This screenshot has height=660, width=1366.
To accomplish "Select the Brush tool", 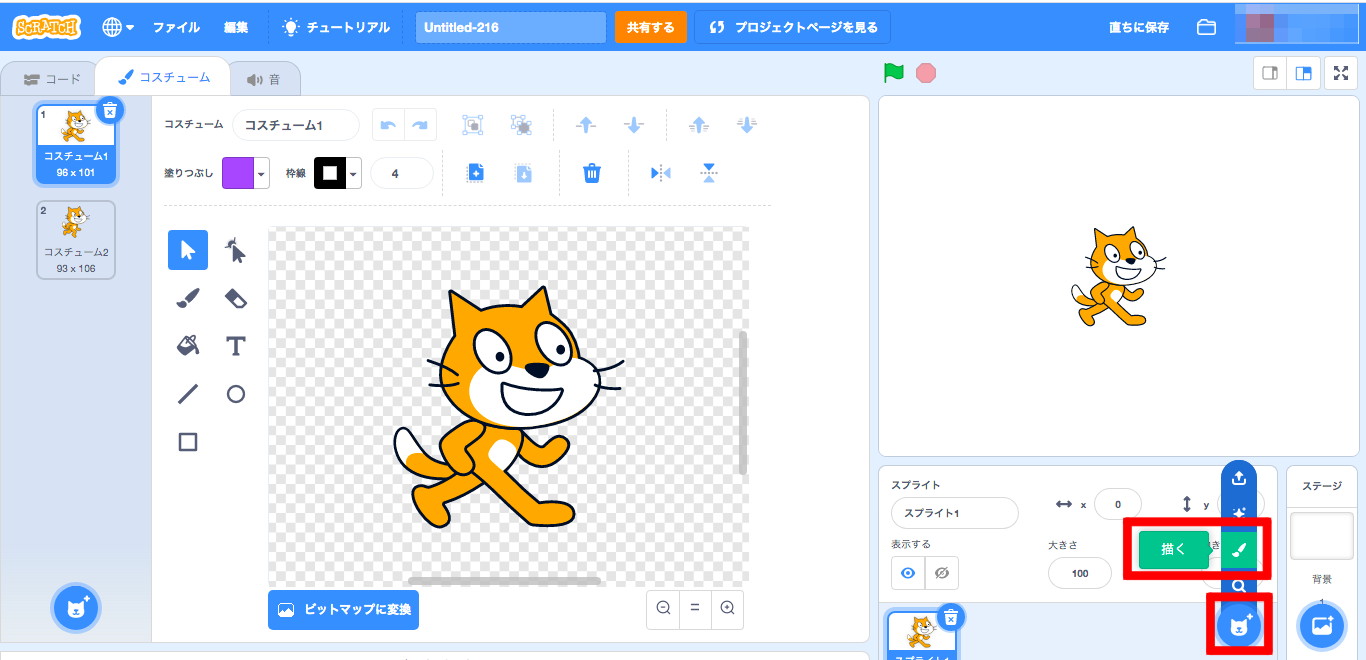I will click(188, 298).
